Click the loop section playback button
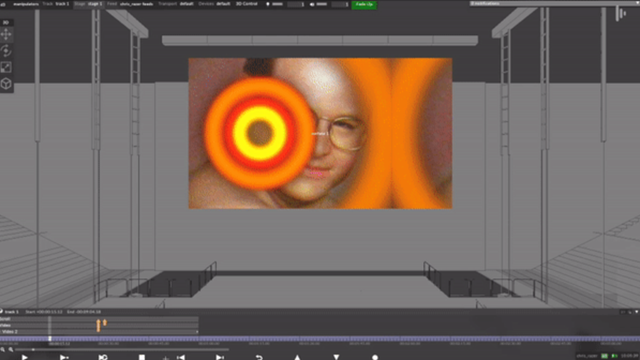640x360 pixels. point(103,358)
